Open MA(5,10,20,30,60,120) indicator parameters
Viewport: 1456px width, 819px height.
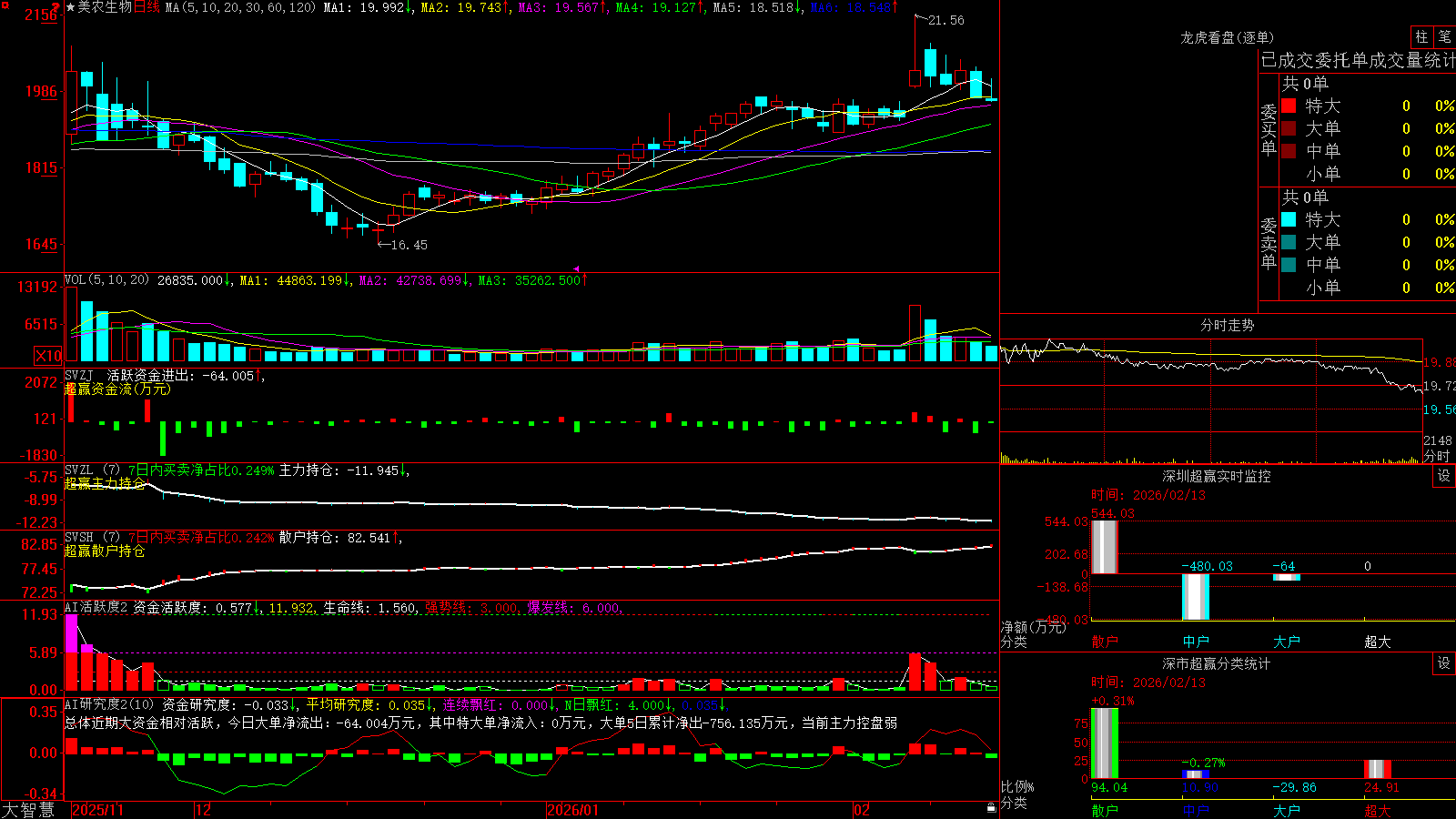pos(240,7)
